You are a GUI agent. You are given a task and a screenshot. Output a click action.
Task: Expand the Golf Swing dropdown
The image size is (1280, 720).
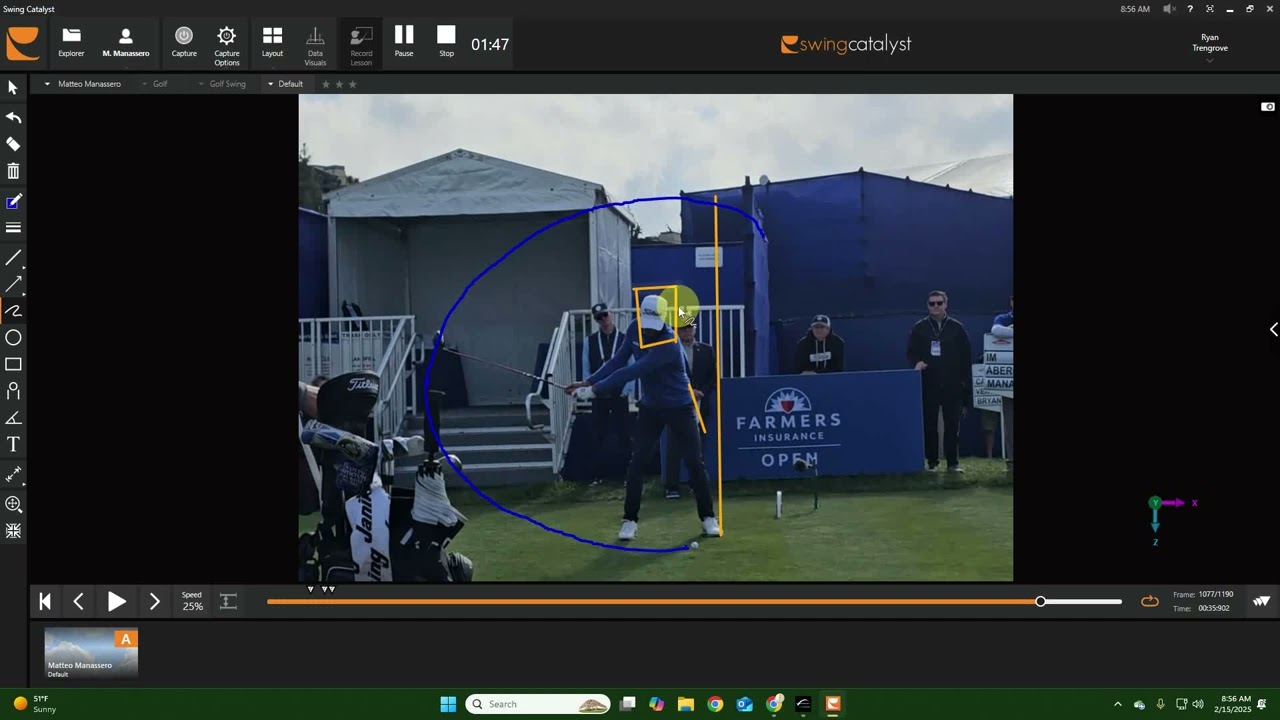coord(222,84)
